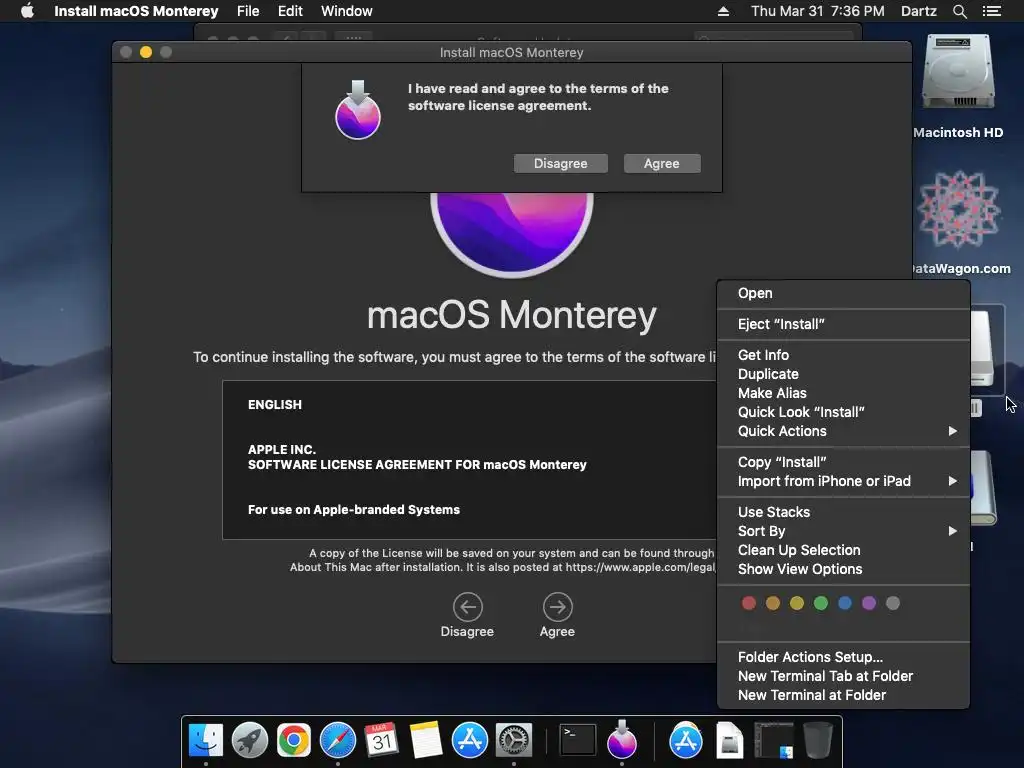The width and height of the screenshot is (1024, 768).
Task: Apply the blue tag color
Action: point(844,603)
